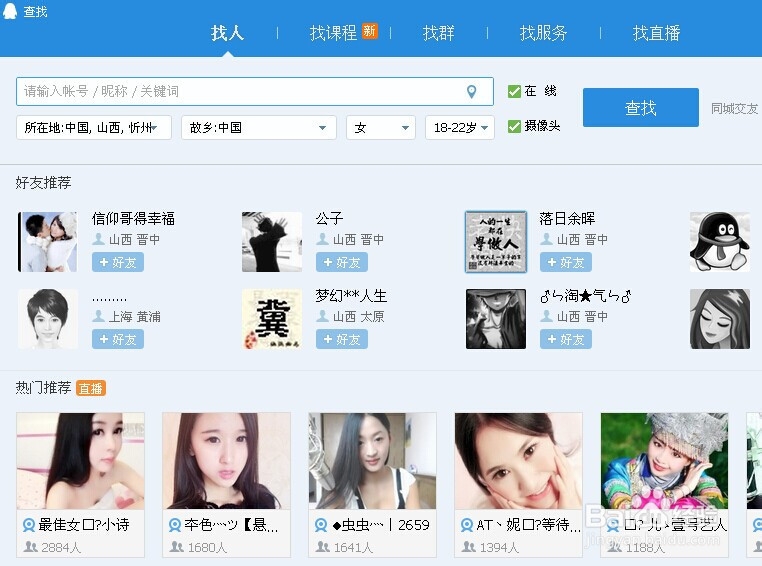The width and height of the screenshot is (762, 566).
Task: Add ♂ㄣ淘★气ㄣ♂ as friend
Action: [566, 339]
